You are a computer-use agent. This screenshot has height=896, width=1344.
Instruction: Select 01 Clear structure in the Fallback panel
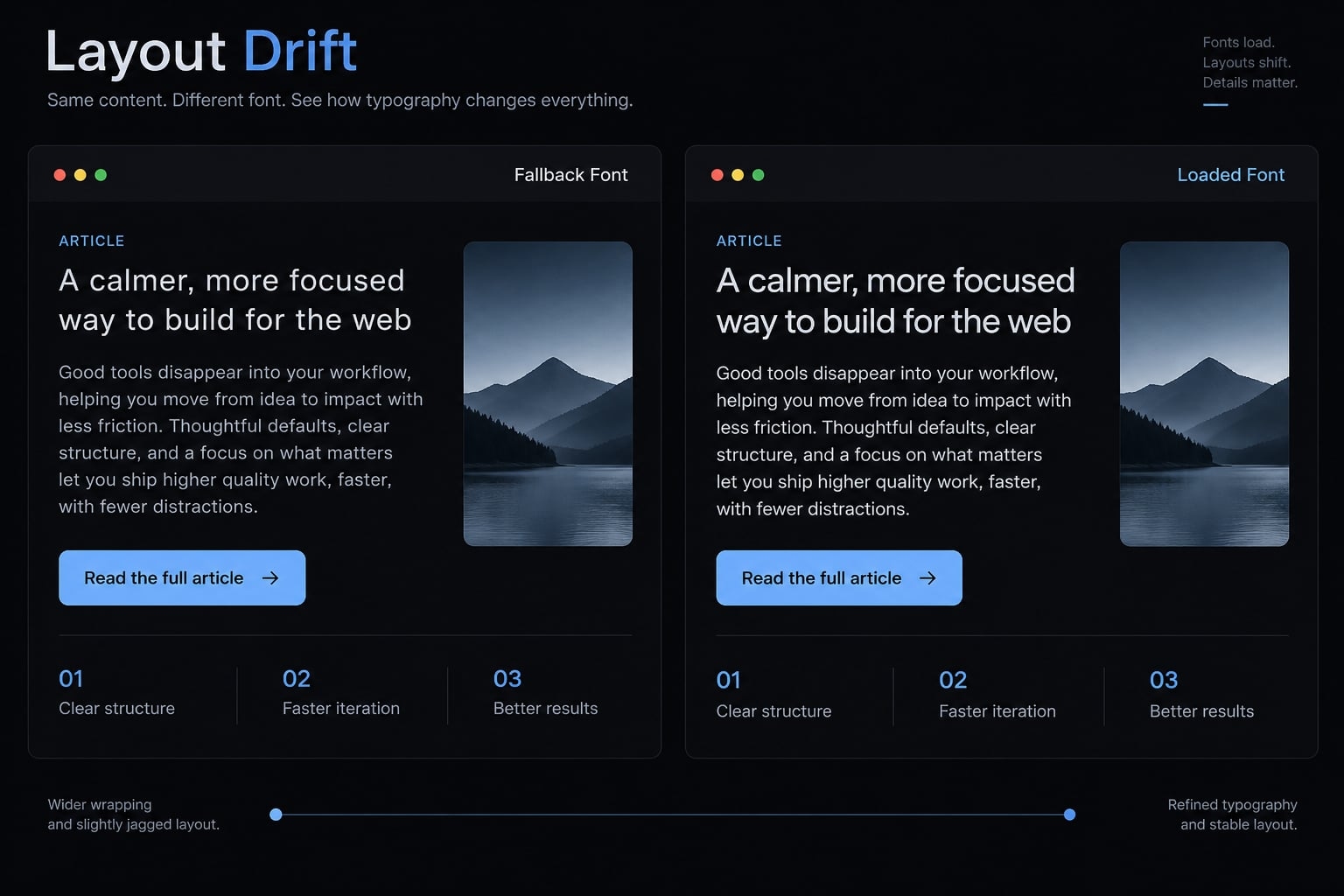click(x=116, y=693)
